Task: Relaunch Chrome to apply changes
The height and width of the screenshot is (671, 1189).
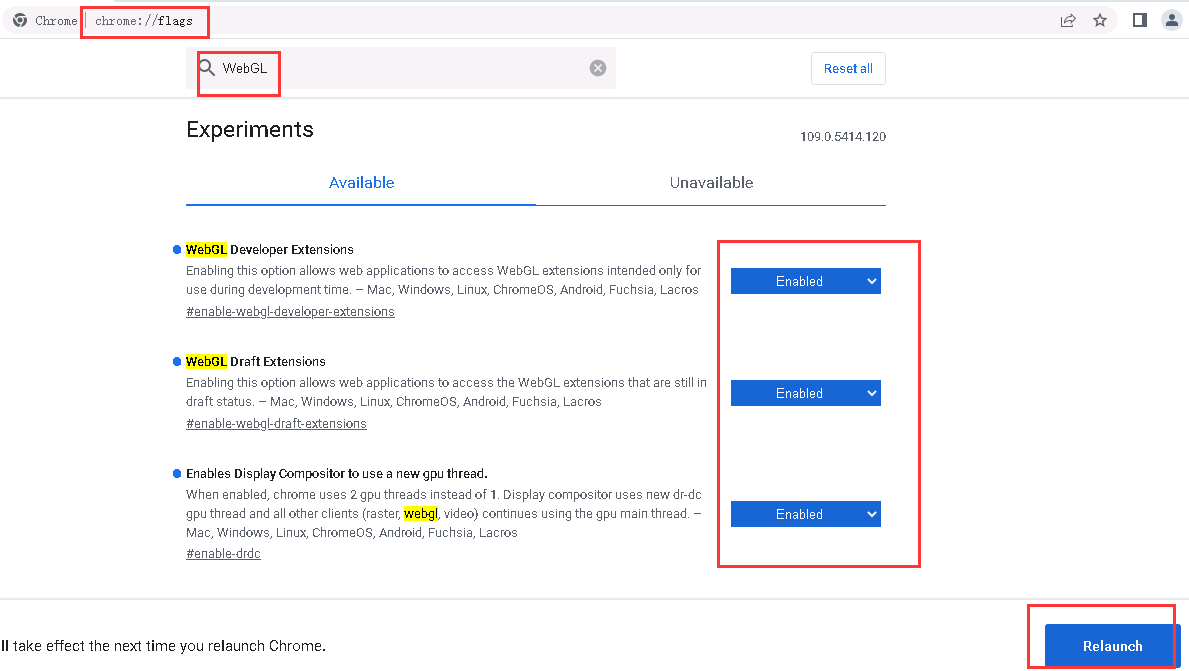Action: click(x=1112, y=646)
